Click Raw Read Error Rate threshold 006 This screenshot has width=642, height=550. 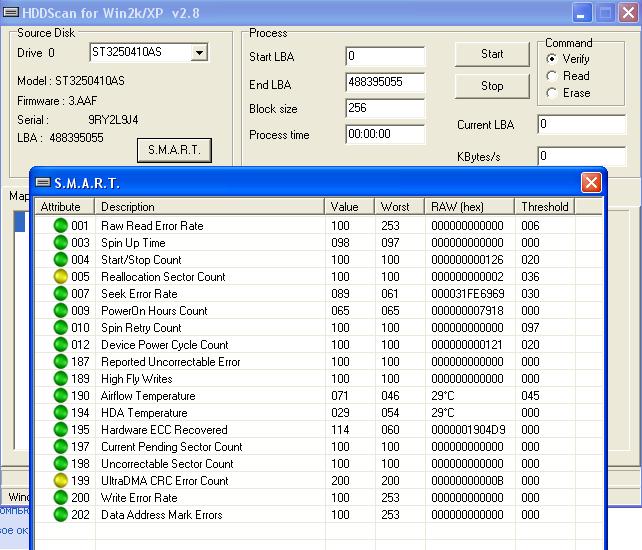[530, 226]
